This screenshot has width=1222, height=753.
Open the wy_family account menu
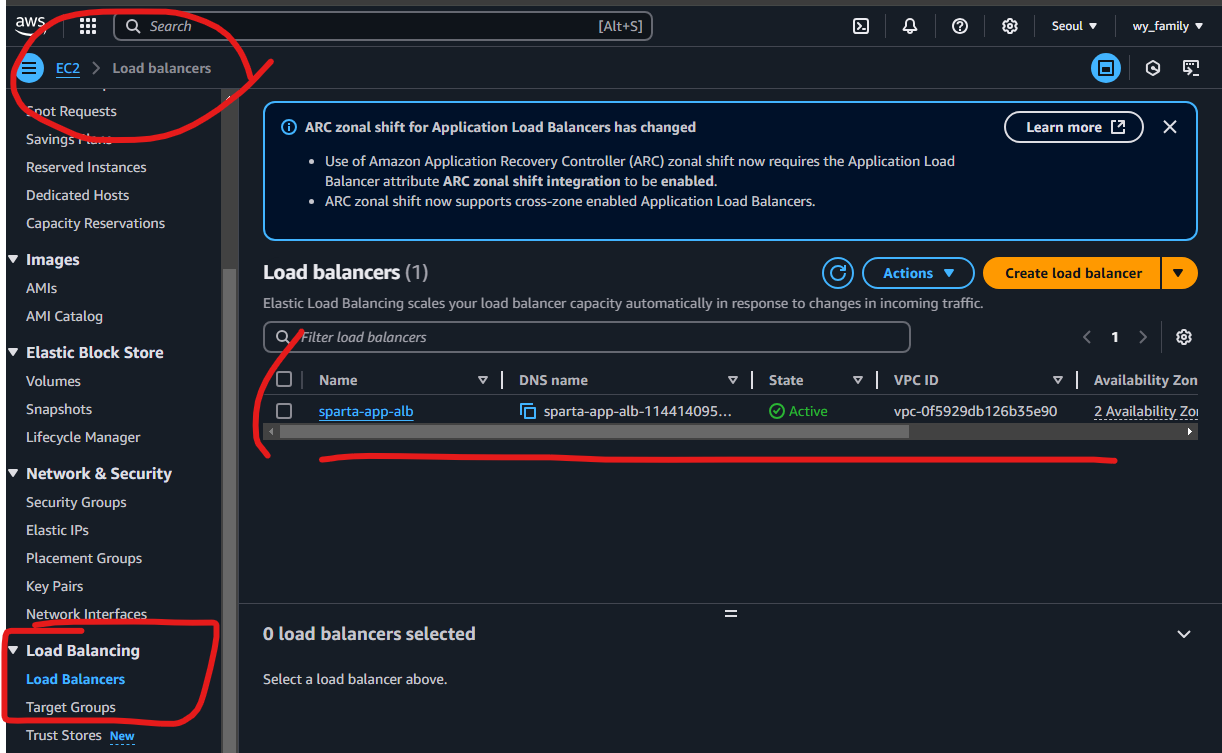pyautogui.click(x=1167, y=26)
